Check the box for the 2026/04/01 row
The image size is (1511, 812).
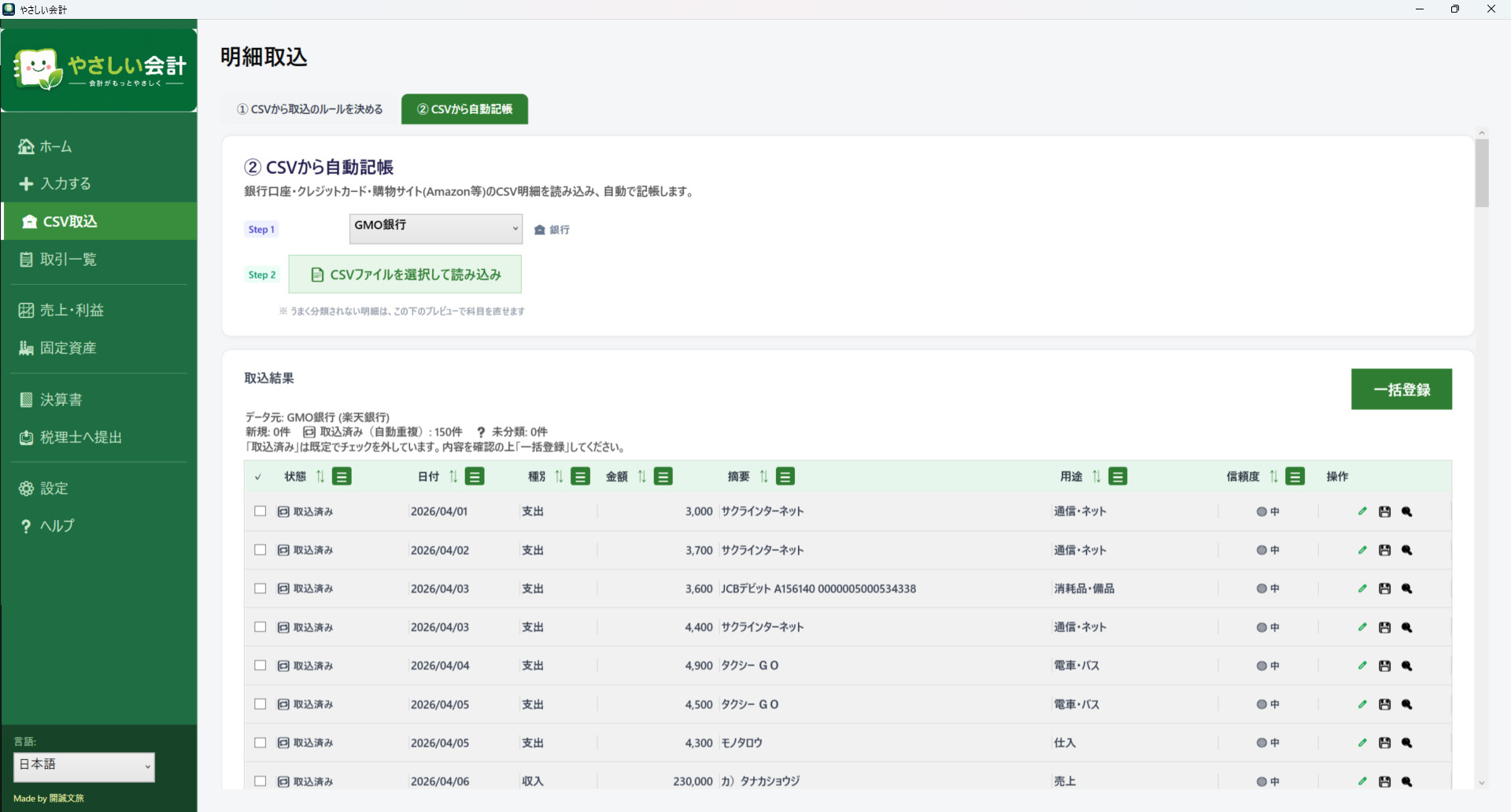coord(260,511)
